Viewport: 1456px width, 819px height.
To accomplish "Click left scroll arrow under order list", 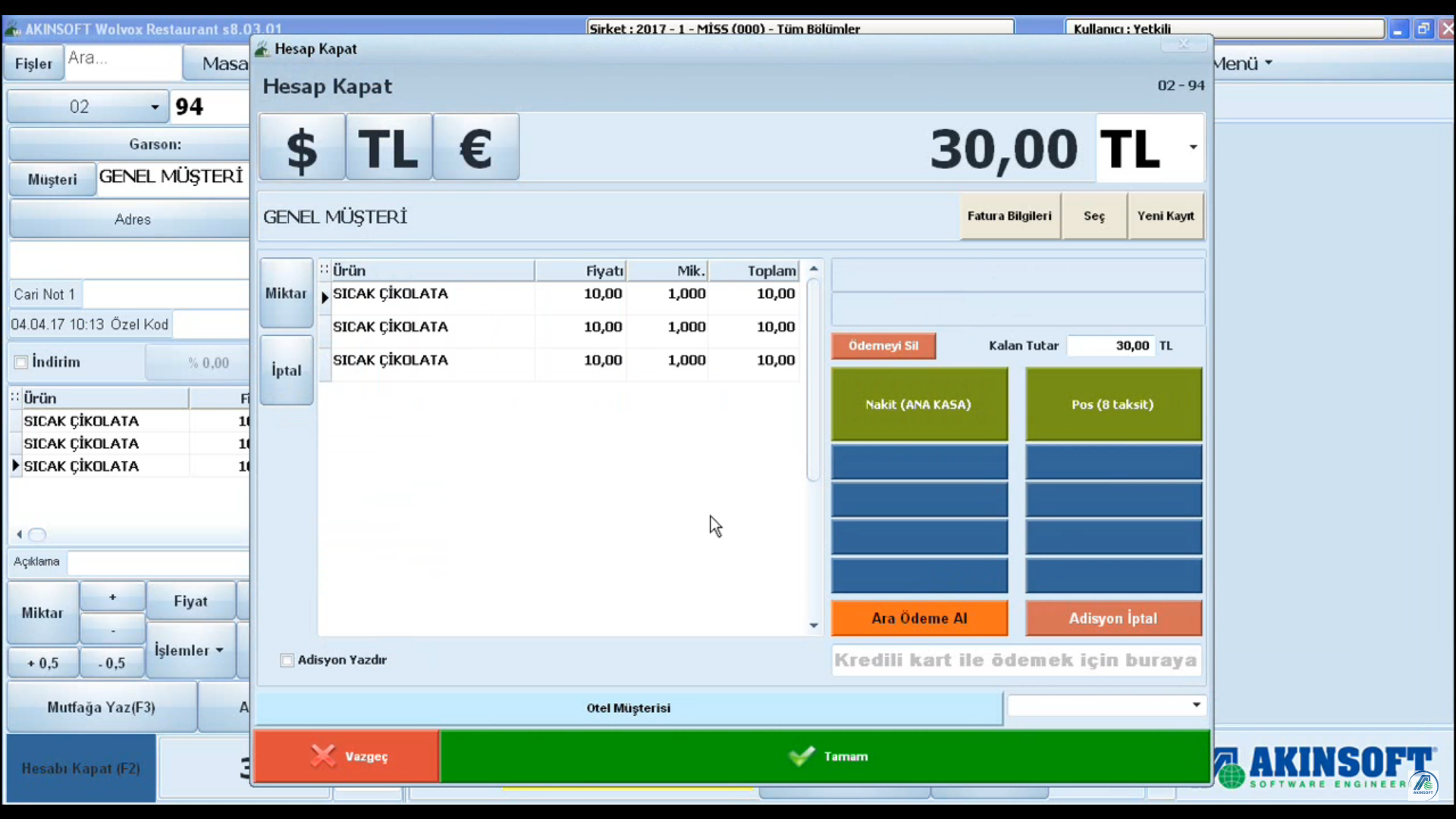I will coord(19,535).
